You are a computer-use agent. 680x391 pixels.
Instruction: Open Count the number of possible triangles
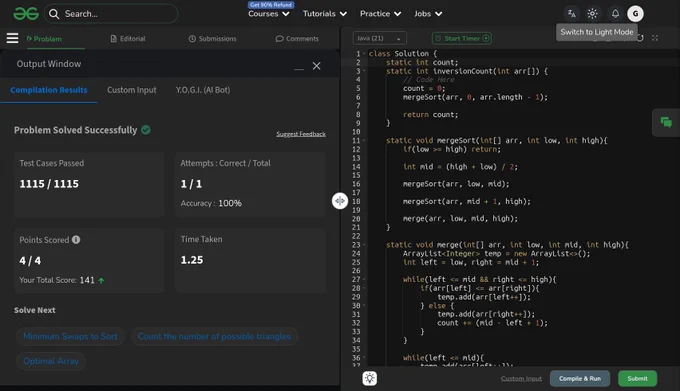214,336
